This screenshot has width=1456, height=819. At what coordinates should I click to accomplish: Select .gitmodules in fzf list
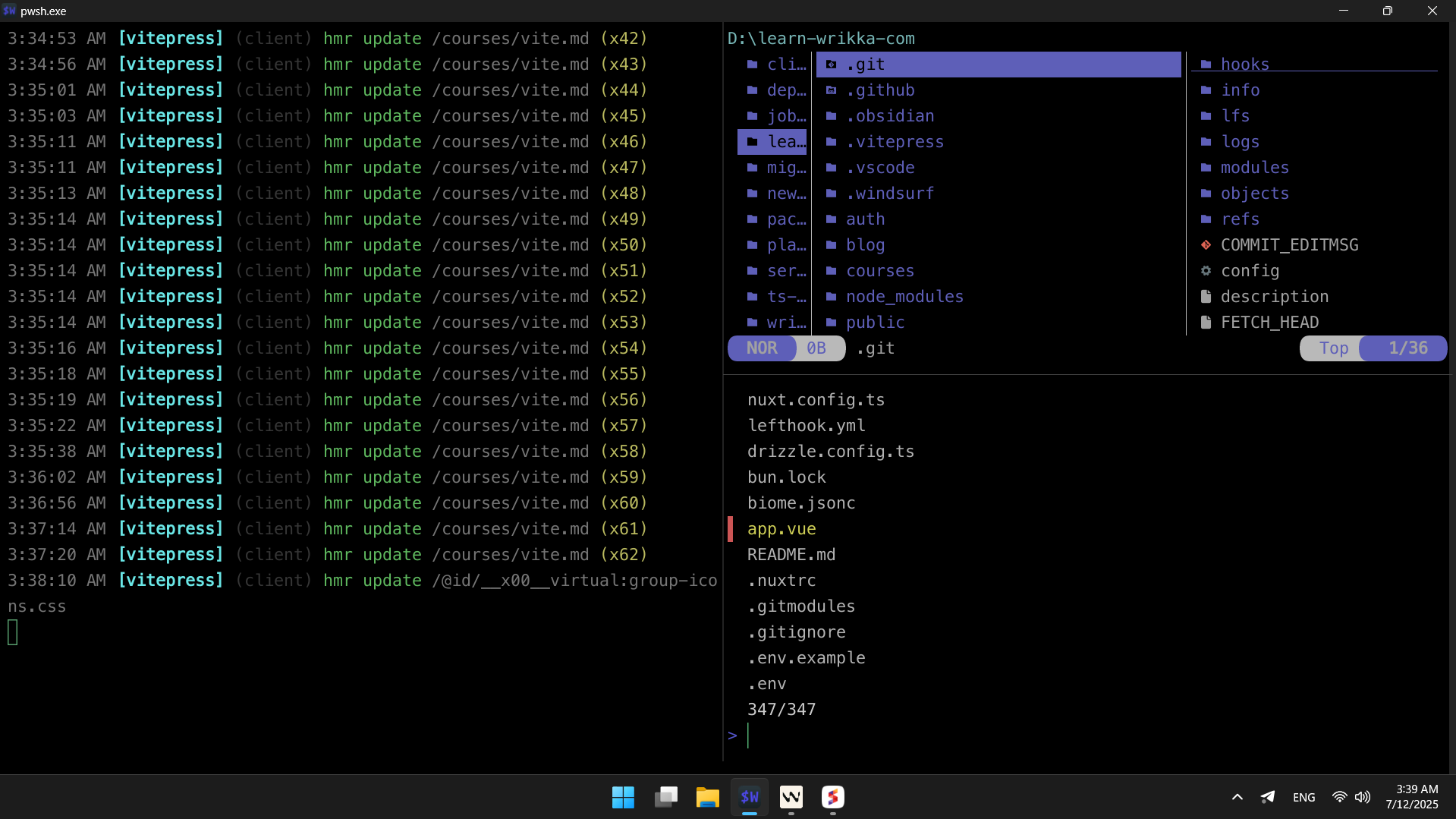(801, 606)
